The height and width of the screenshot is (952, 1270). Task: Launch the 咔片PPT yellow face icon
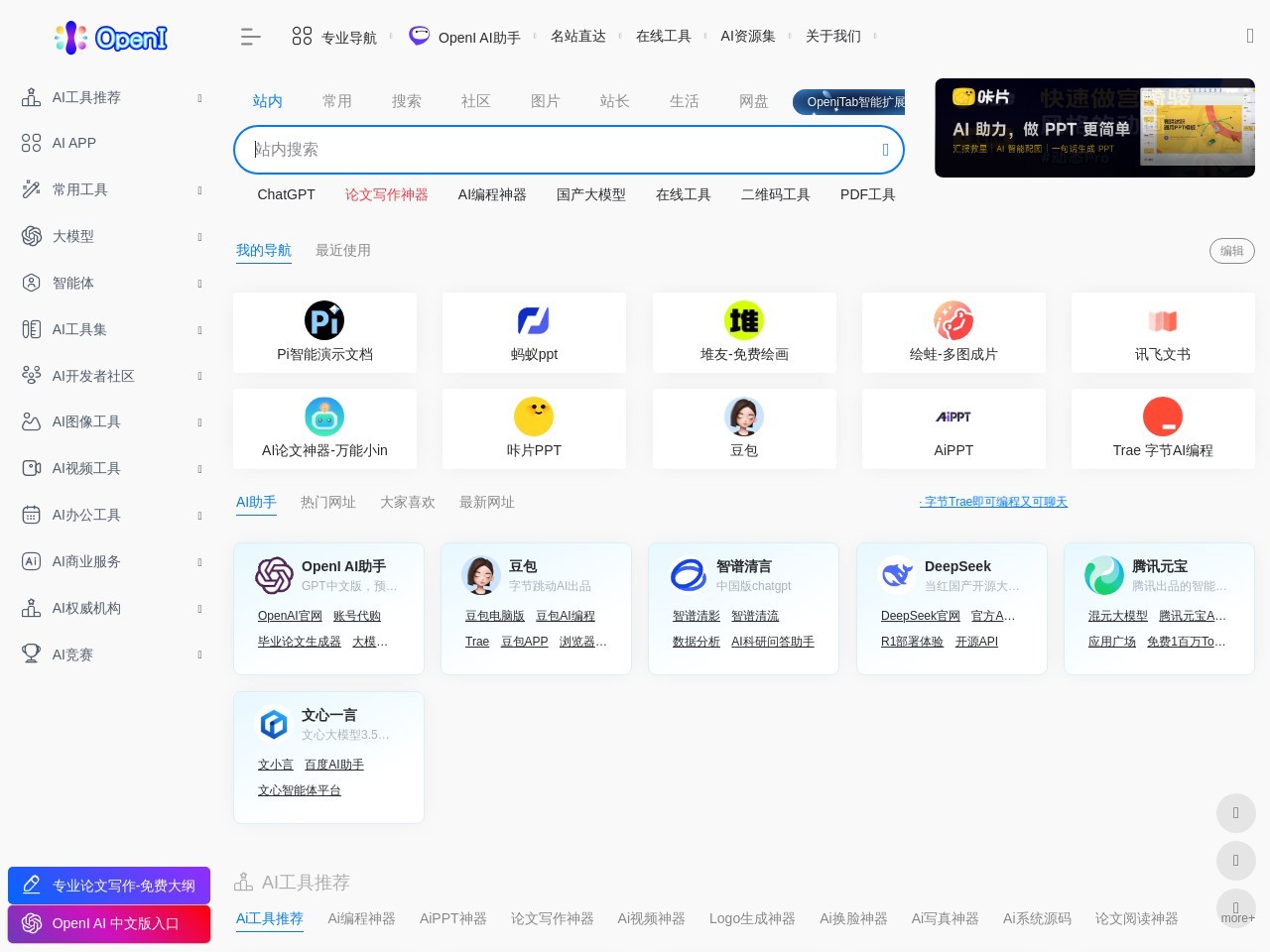(534, 416)
